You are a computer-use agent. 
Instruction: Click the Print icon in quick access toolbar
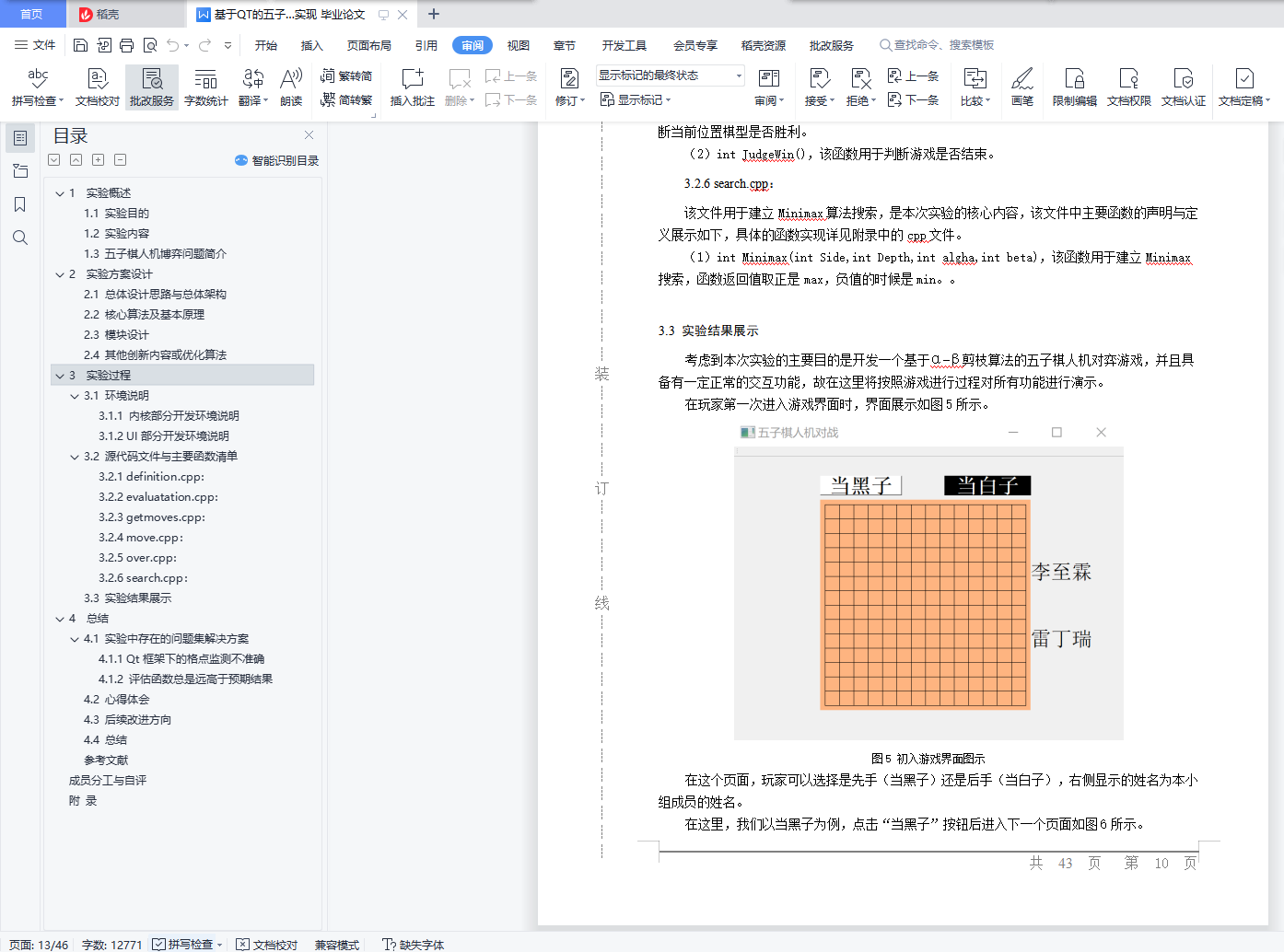point(126,45)
